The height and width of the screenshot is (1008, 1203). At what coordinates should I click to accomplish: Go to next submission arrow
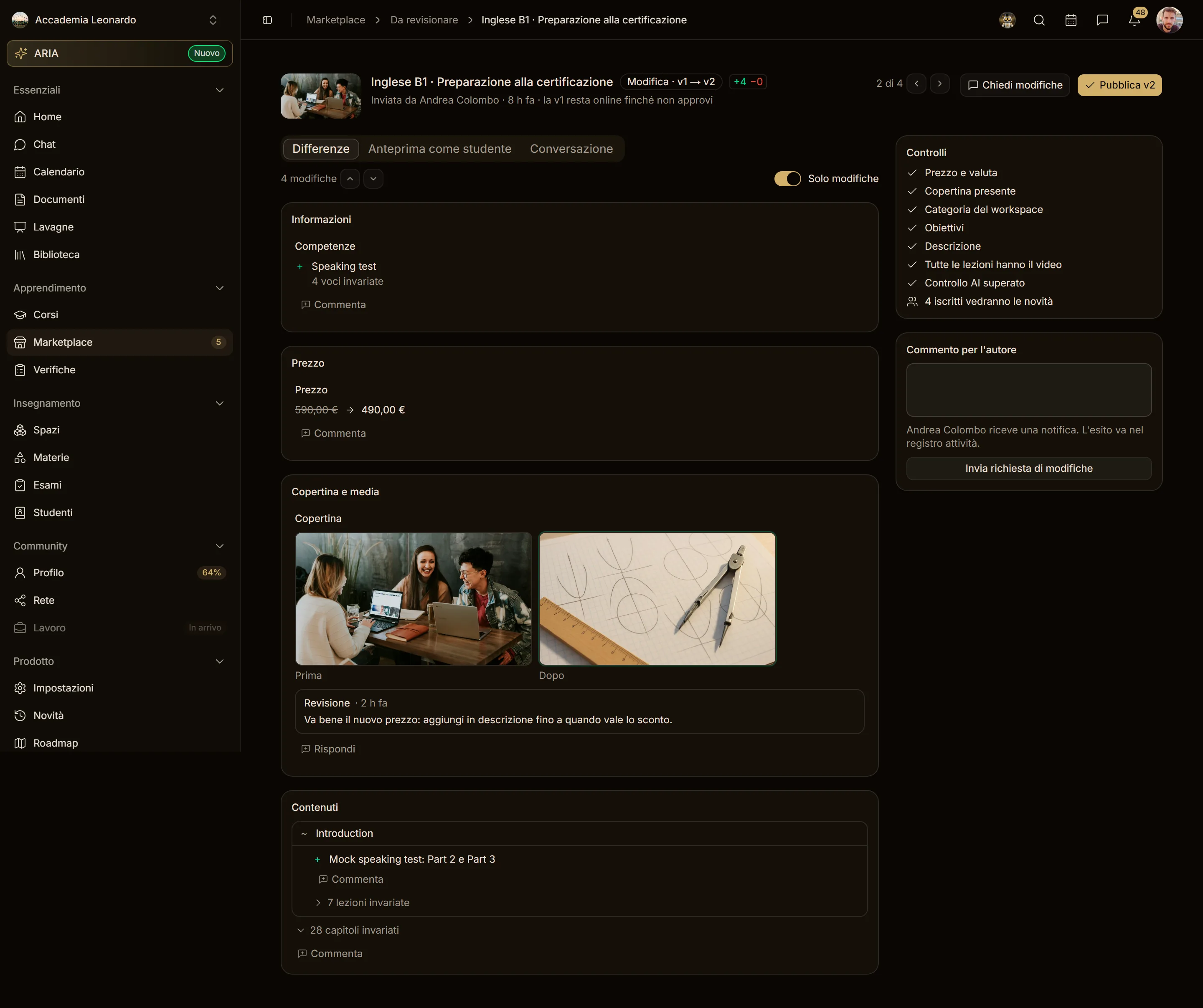pos(939,84)
